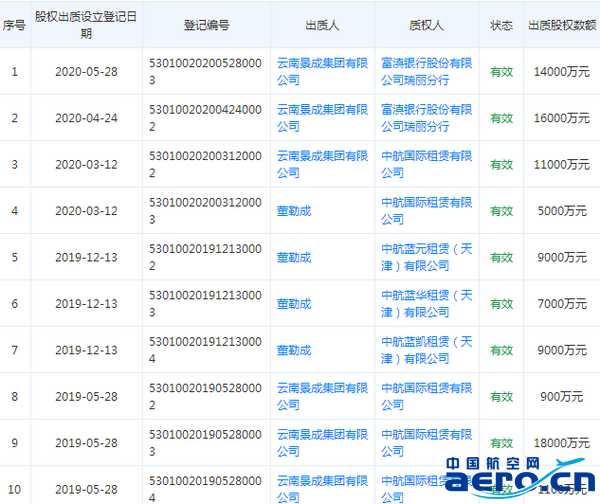Viewport: 600px width, 504px height.
Task: Select amount 900万元 in row 8
Action: [562, 396]
